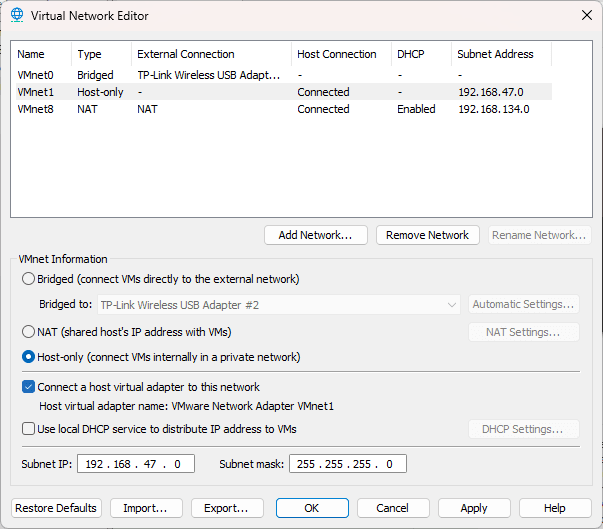Open the Import dialog
Image resolution: width=603 pixels, height=529 pixels.
click(x=146, y=508)
